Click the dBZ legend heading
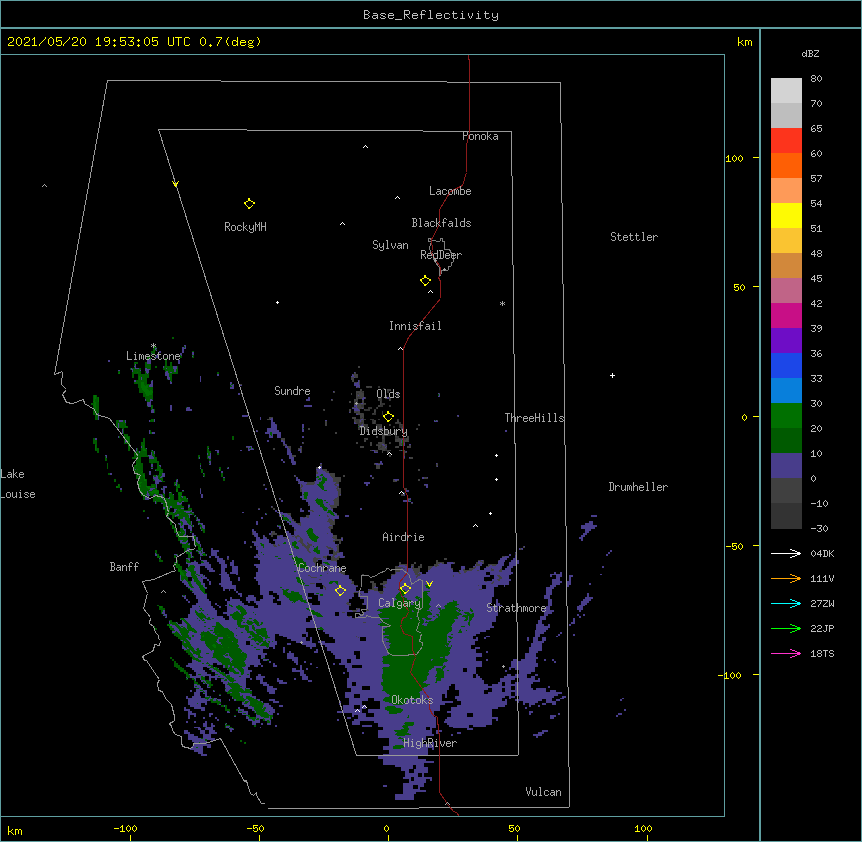The height and width of the screenshot is (842, 862). [810, 54]
